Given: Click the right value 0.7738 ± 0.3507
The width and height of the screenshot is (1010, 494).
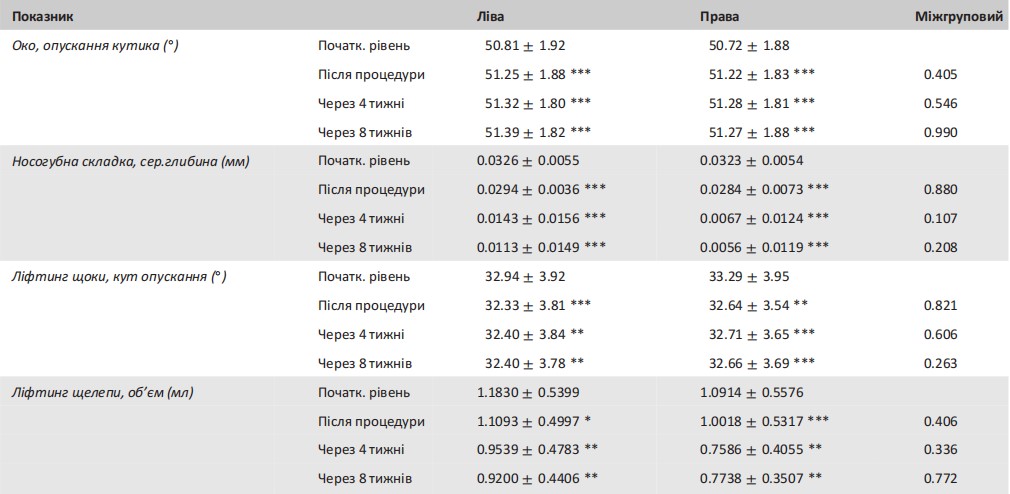Looking at the screenshot, I should tap(755, 480).
